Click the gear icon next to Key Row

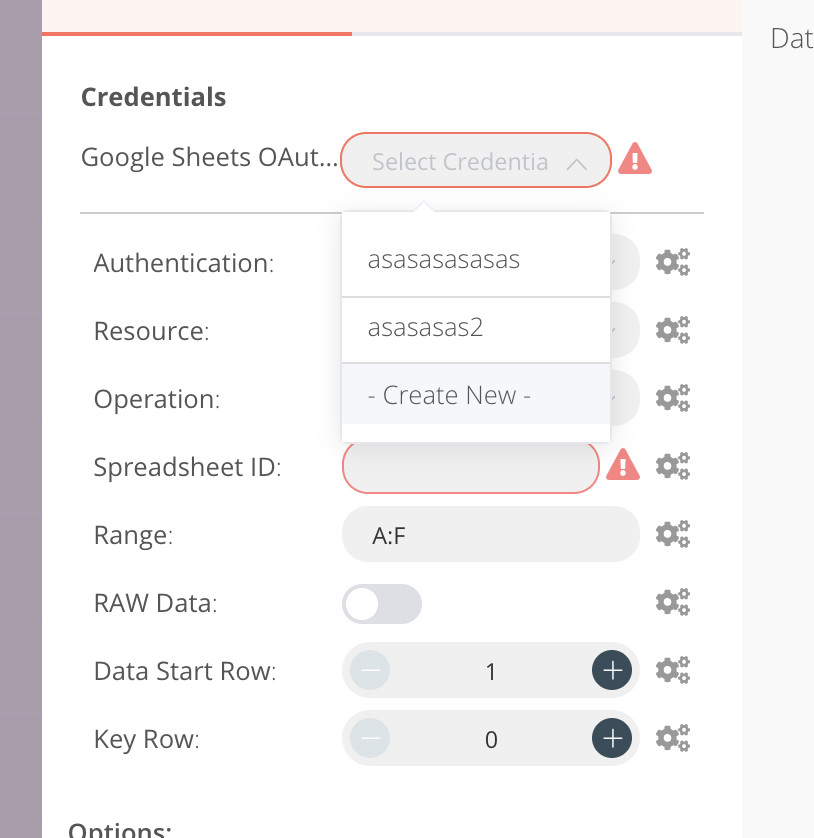point(672,737)
